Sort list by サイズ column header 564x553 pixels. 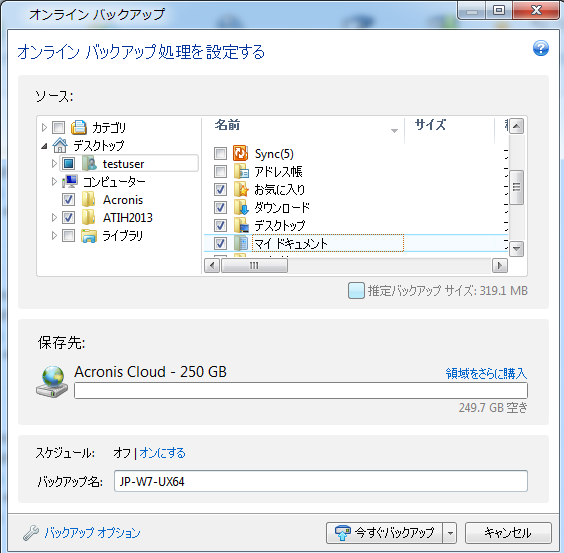click(x=450, y=126)
